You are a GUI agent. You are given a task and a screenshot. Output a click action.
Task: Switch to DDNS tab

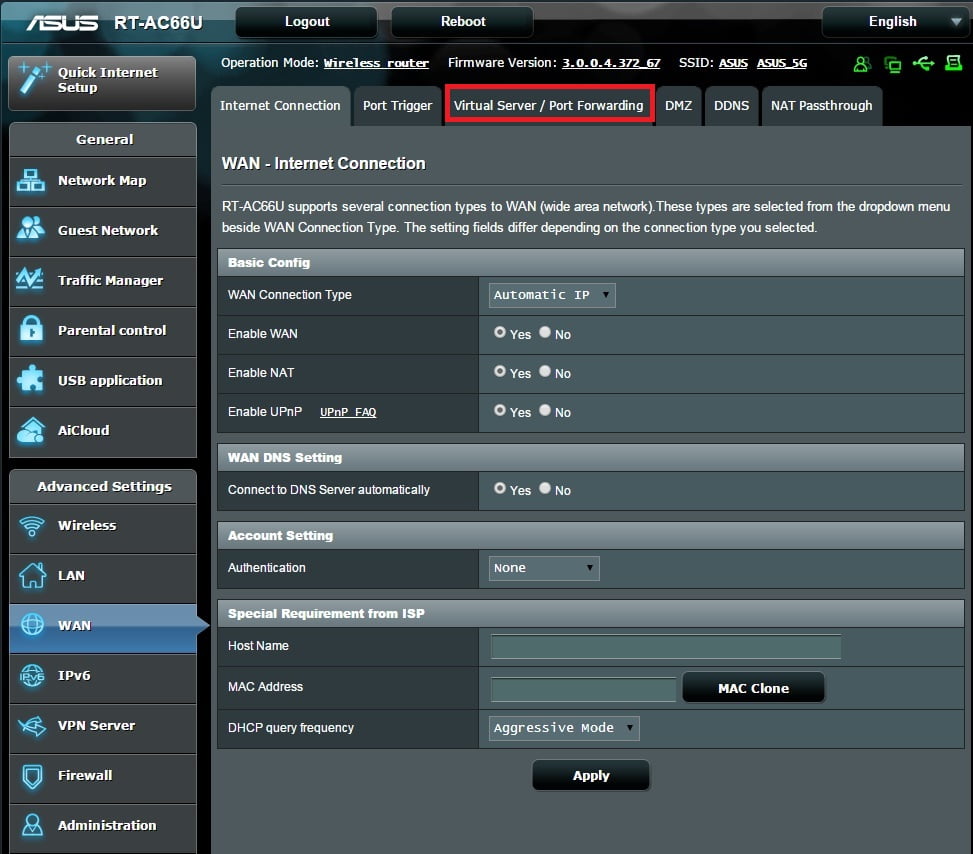tap(731, 106)
